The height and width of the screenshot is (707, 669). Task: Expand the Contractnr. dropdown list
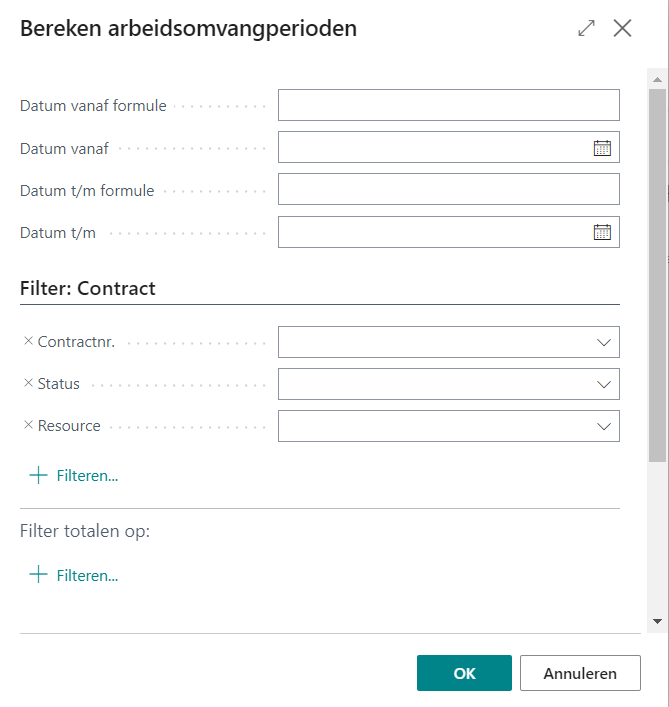tap(603, 342)
